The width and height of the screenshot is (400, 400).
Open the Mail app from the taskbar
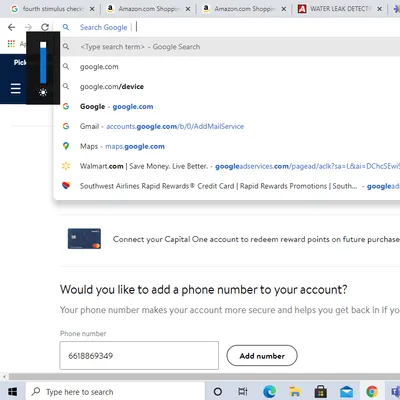(346, 392)
